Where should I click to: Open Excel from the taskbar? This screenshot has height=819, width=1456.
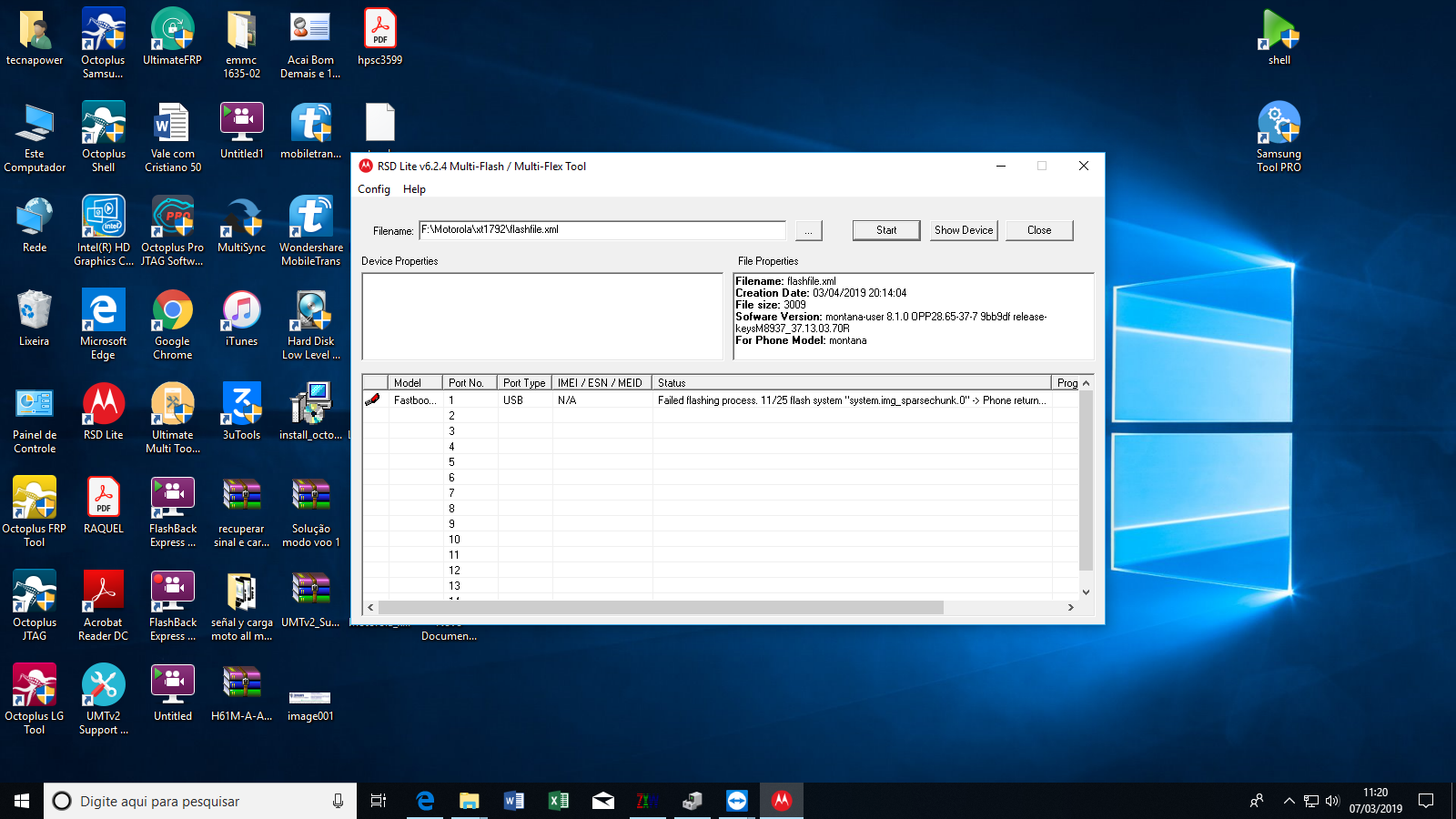(x=558, y=801)
